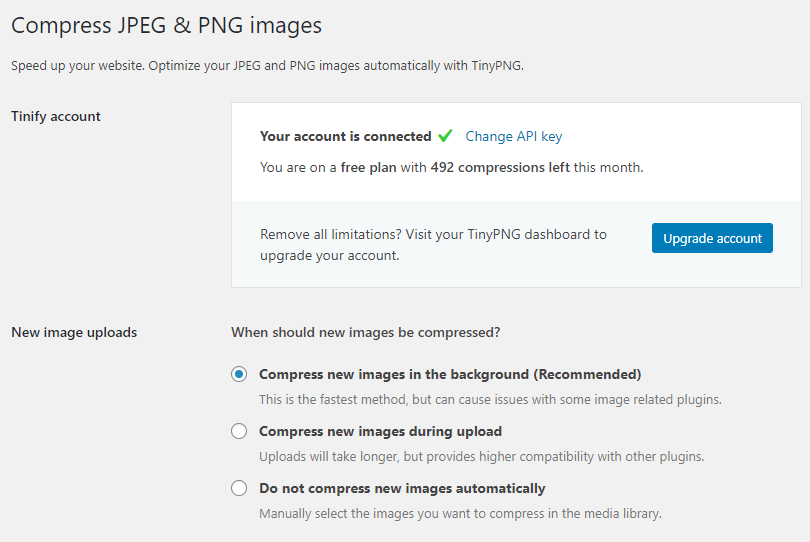Click the Uploads will take longer description

point(481,457)
